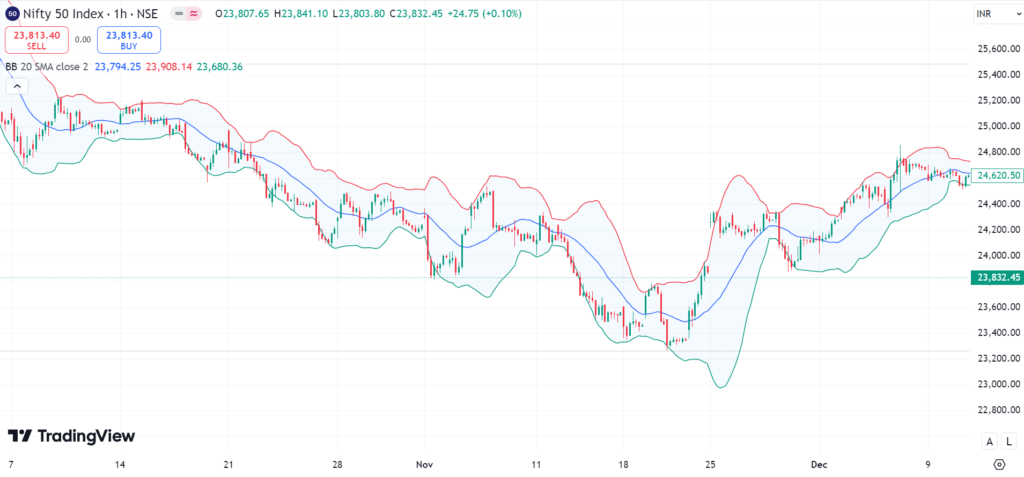The width and height of the screenshot is (1024, 477).
Task: Click the Dec label on time axis
Action: point(818,465)
